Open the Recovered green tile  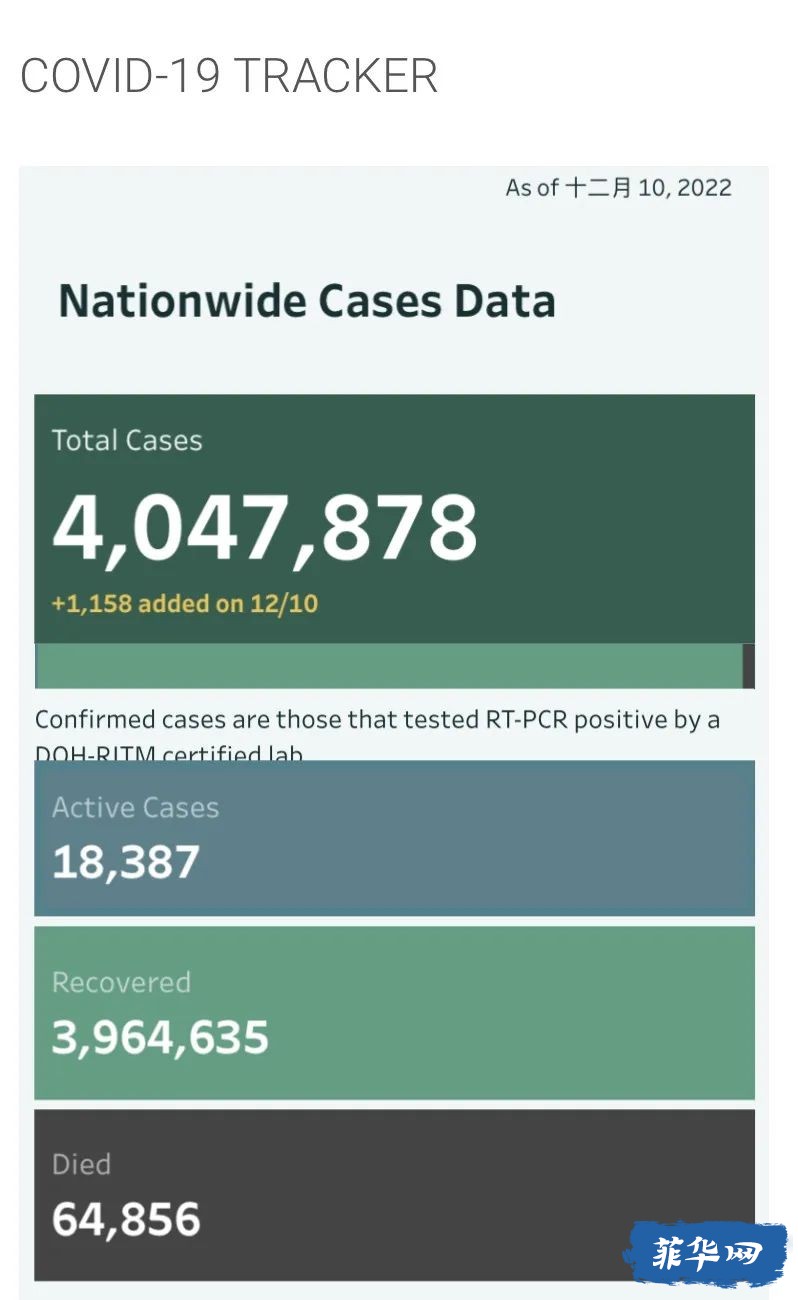(x=394, y=1013)
